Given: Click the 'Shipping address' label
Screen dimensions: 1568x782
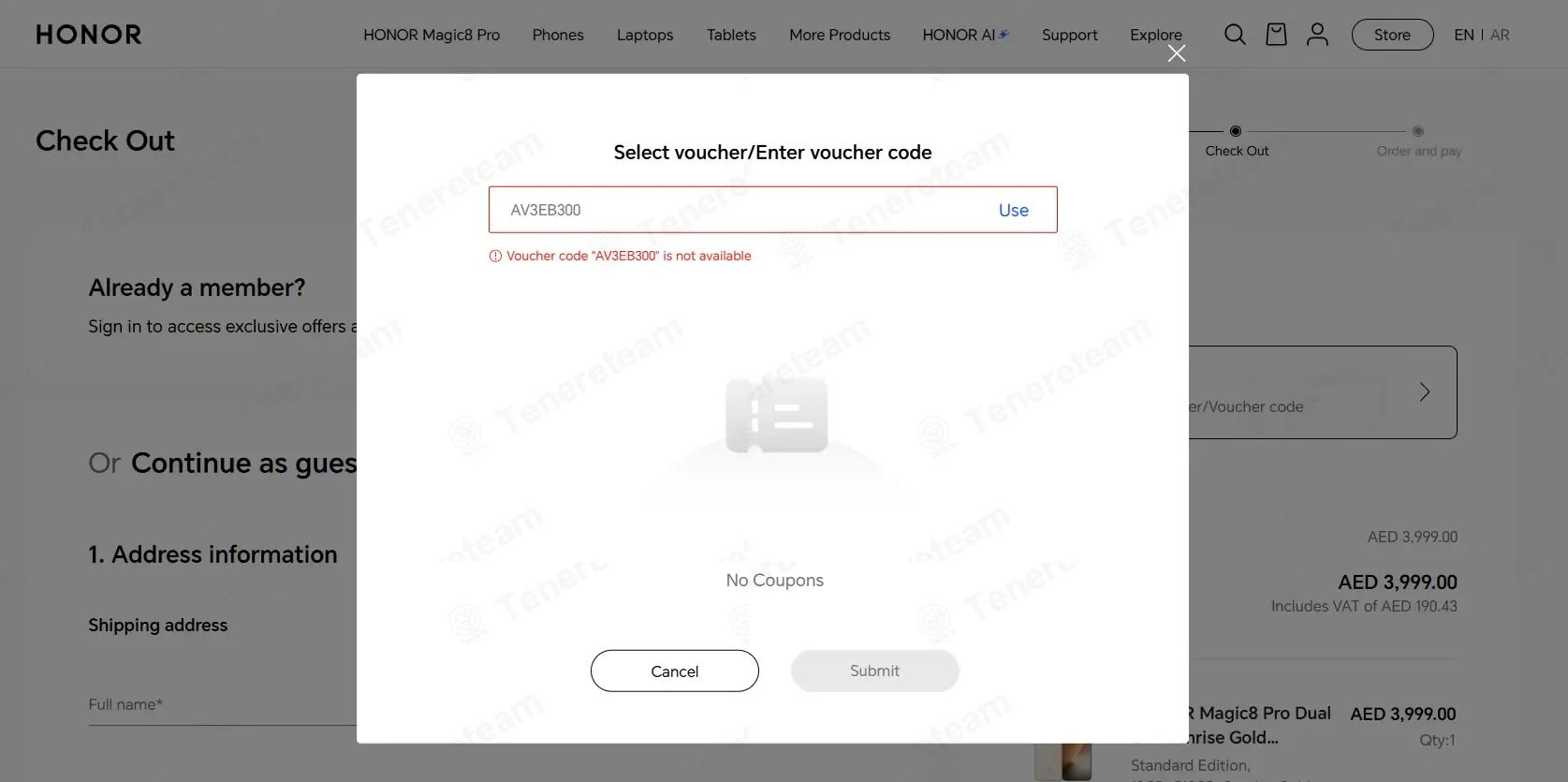Looking at the screenshot, I should point(157,625).
